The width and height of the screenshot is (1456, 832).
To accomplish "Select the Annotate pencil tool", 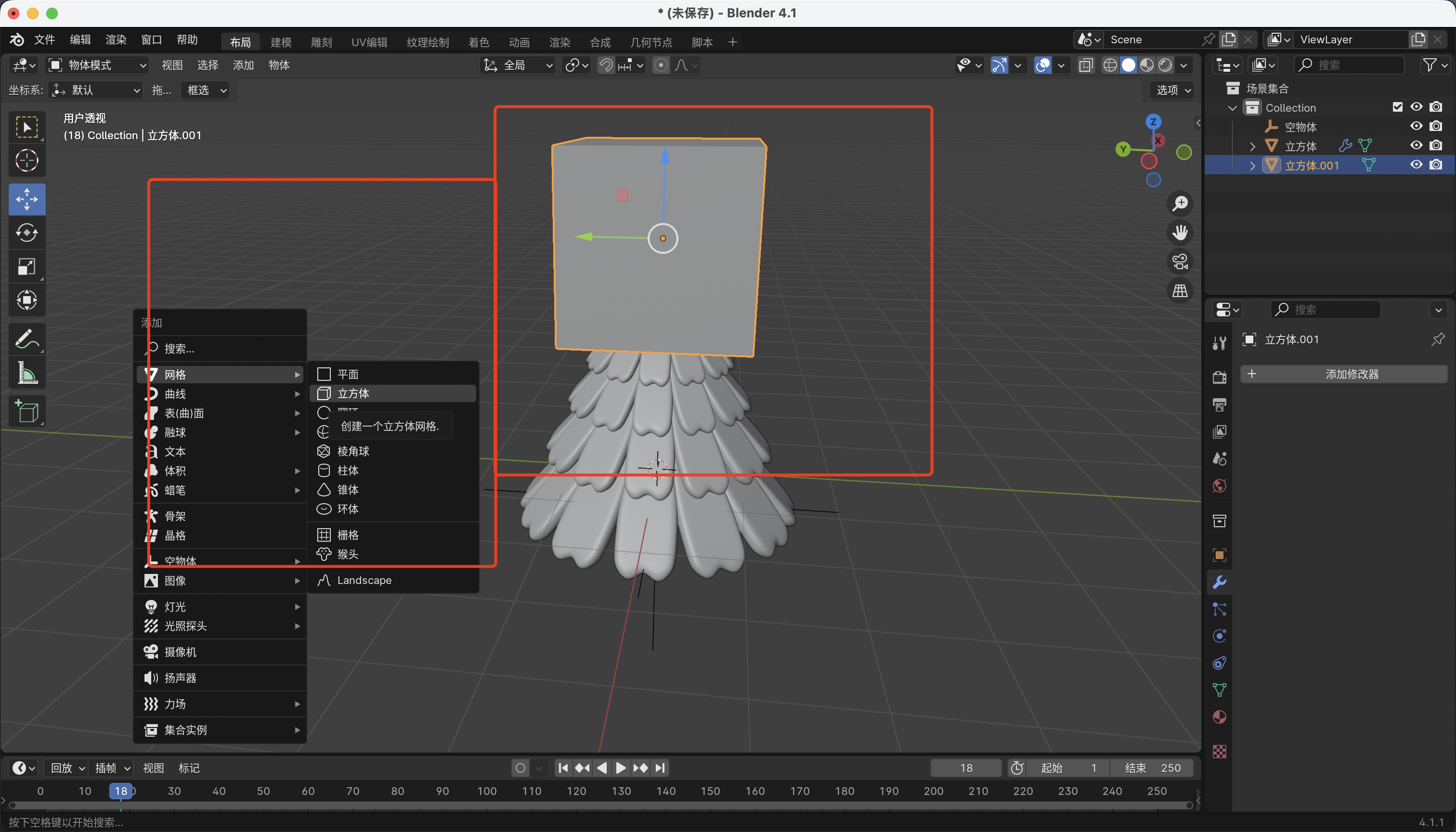I will click(x=27, y=339).
